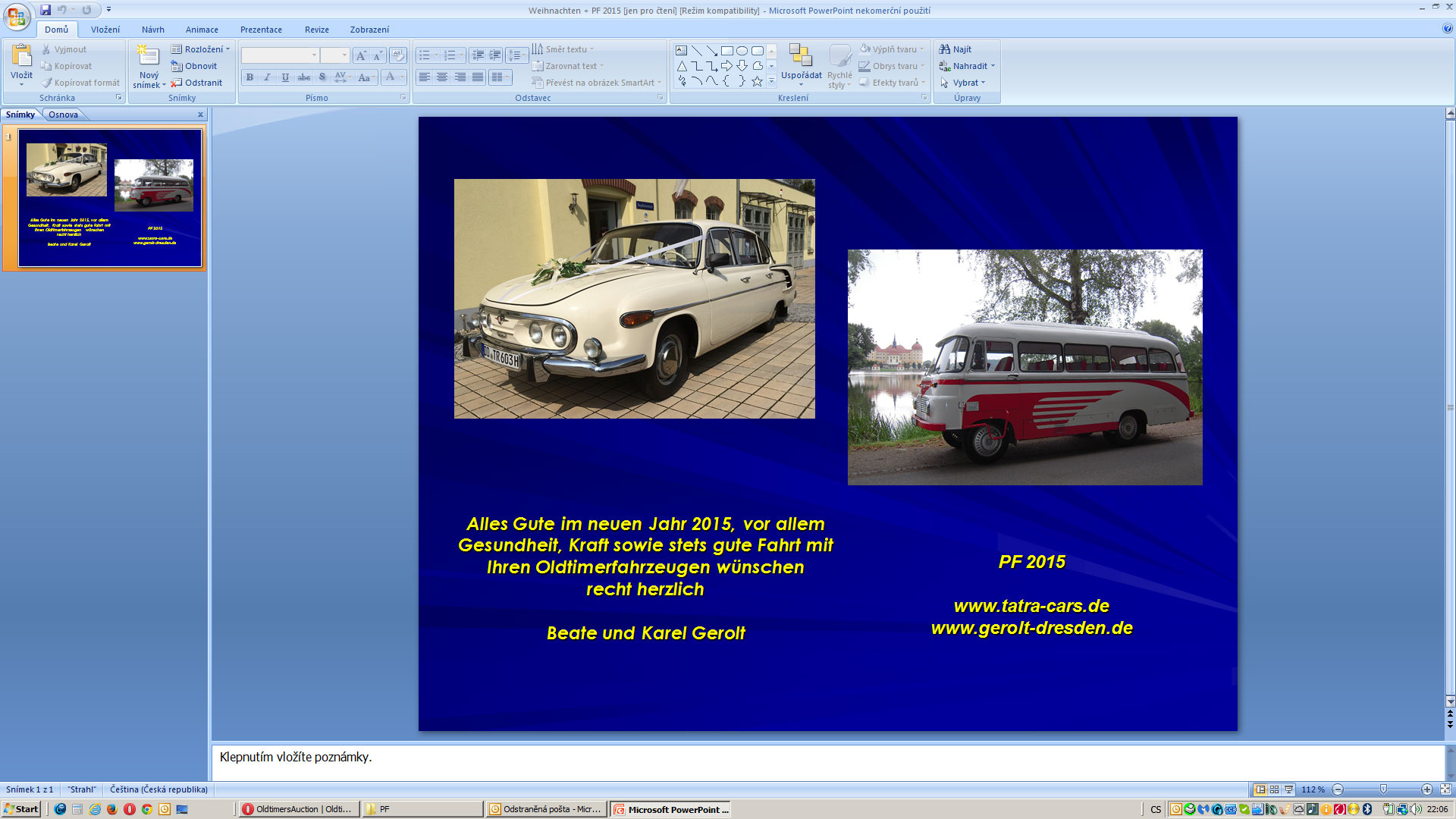Click the Najít find icon
This screenshot has width=1456, height=819.
click(945, 49)
